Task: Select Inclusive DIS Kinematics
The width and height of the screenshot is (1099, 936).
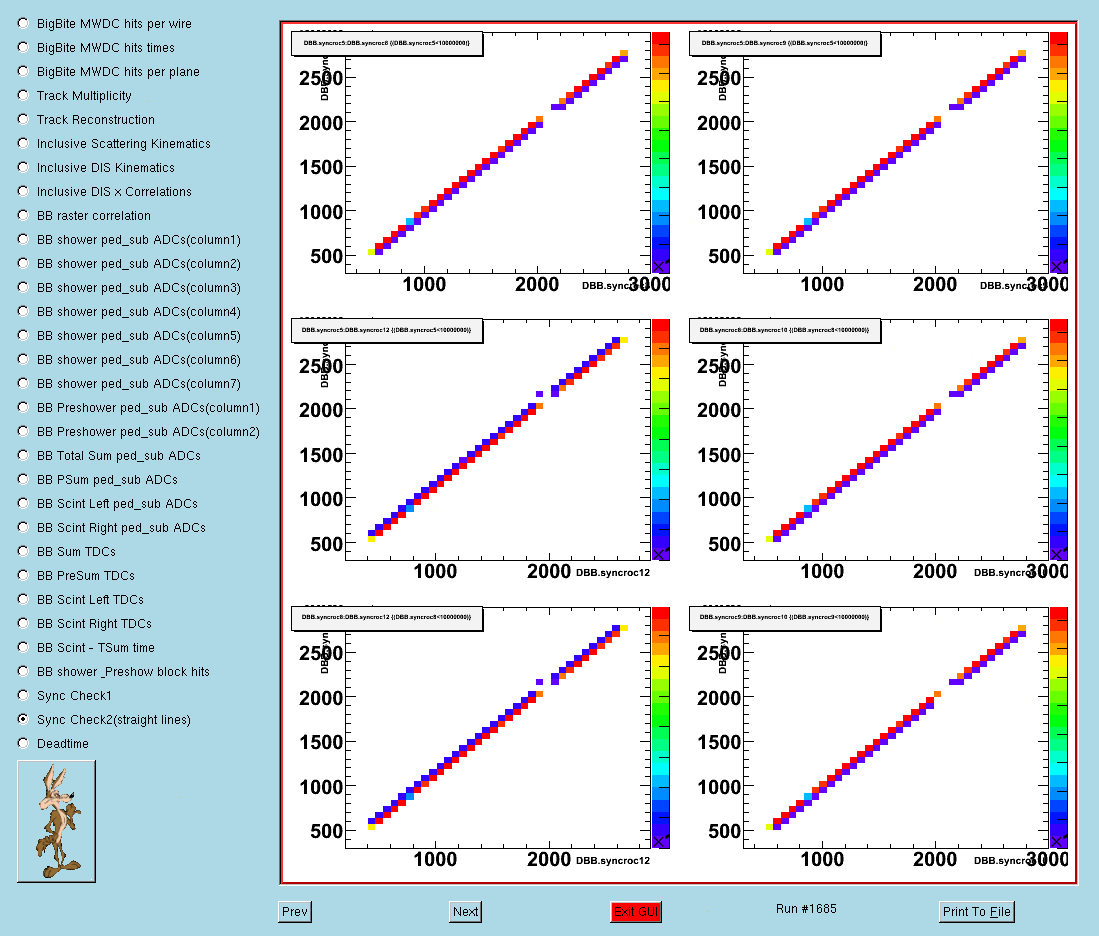Action: [96, 167]
